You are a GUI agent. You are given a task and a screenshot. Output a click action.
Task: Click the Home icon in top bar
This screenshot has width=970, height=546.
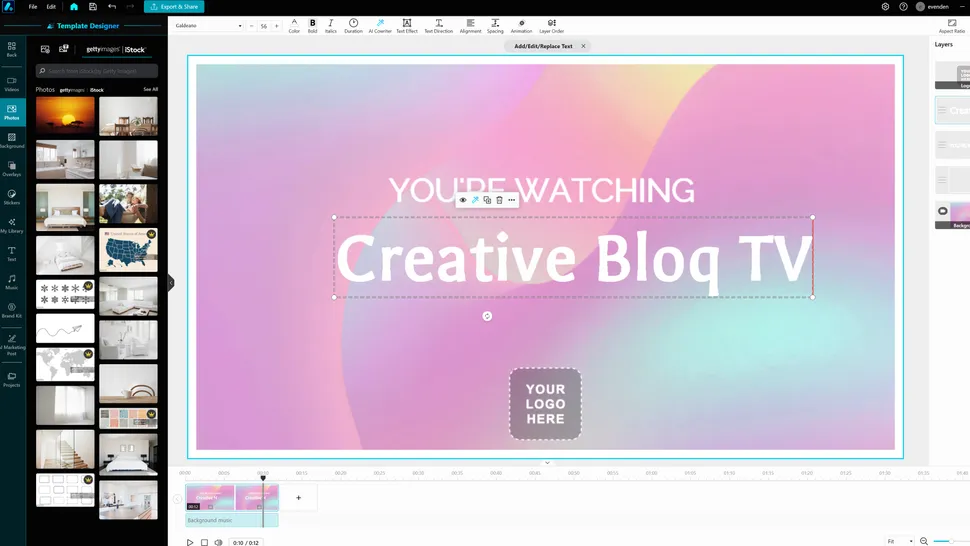pyautogui.click(x=74, y=7)
